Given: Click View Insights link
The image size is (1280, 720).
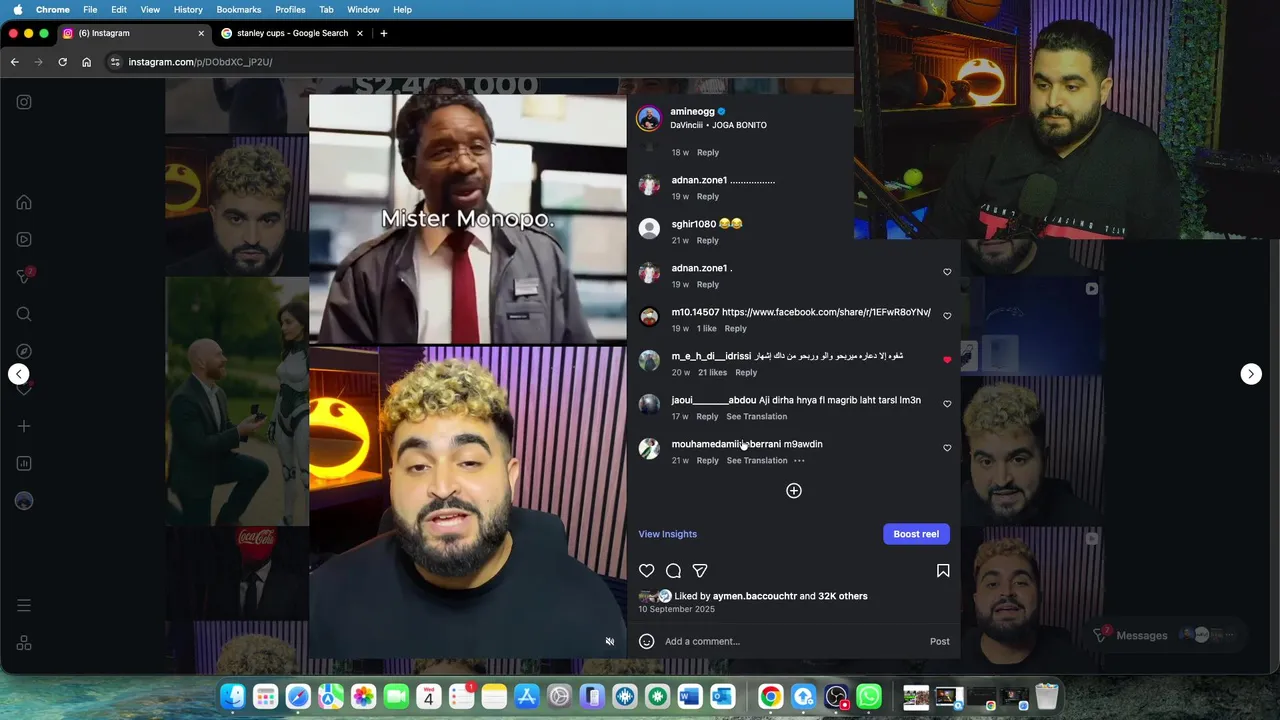Looking at the screenshot, I should [668, 534].
